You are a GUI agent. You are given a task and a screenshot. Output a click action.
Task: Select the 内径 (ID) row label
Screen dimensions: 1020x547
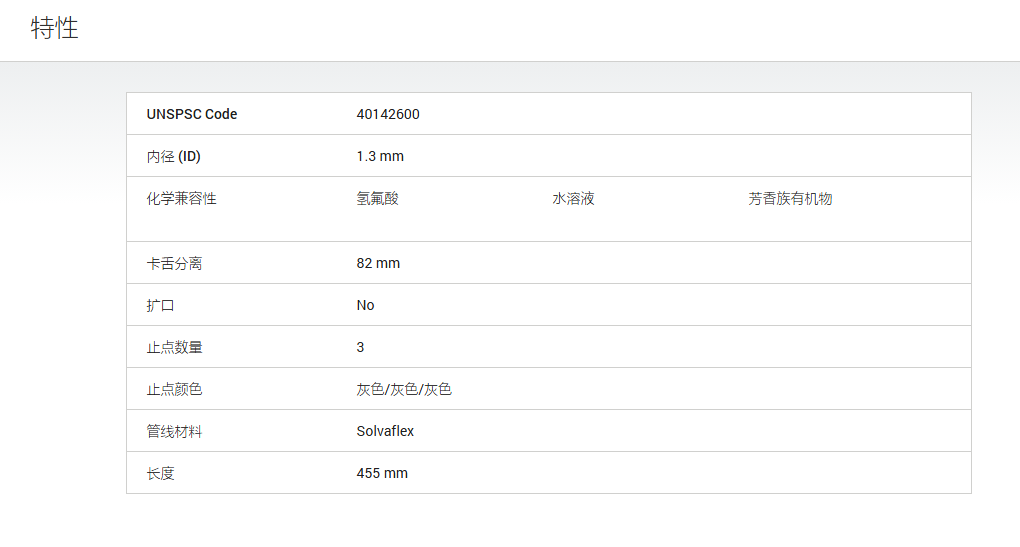tap(174, 157)
